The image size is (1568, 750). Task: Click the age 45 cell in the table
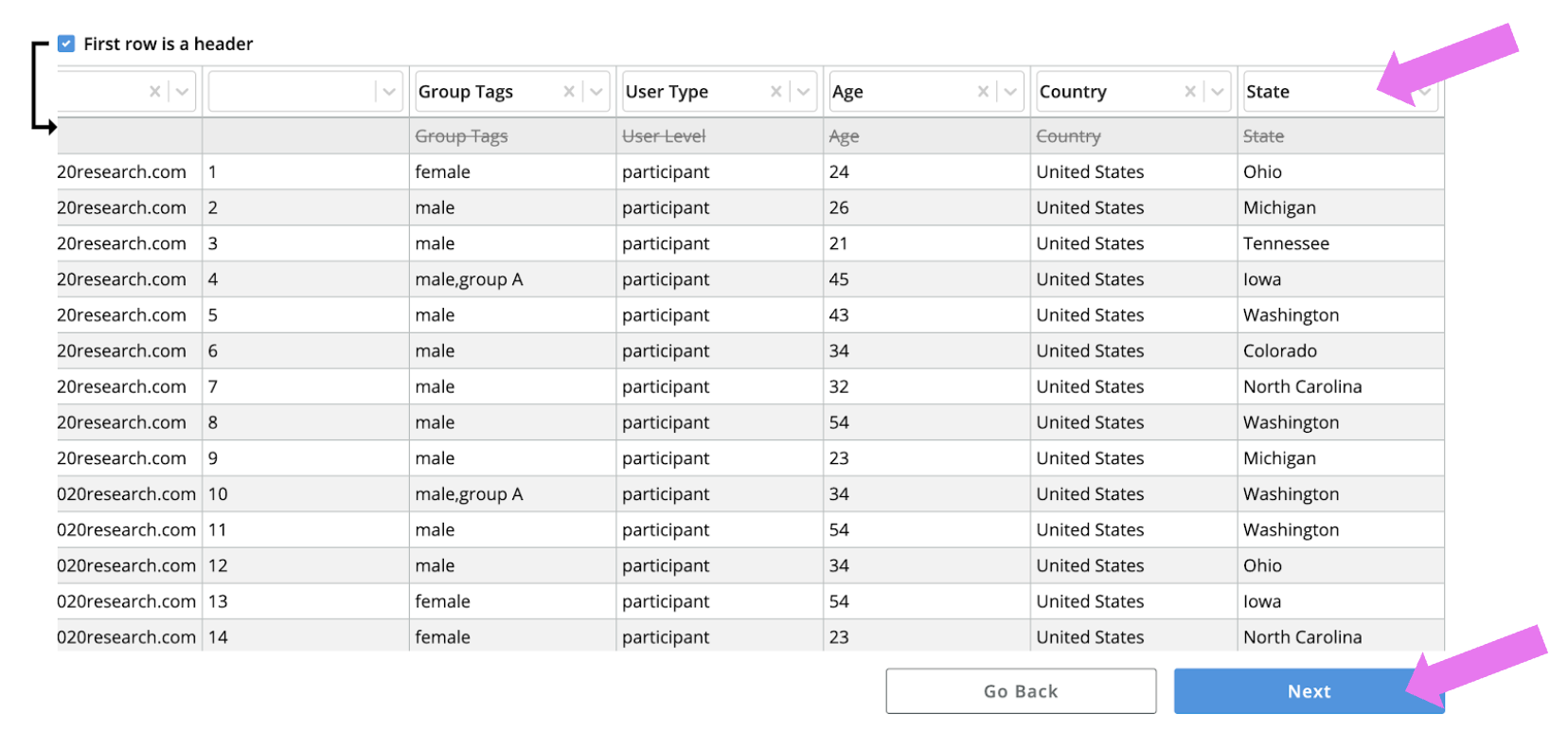839,279
